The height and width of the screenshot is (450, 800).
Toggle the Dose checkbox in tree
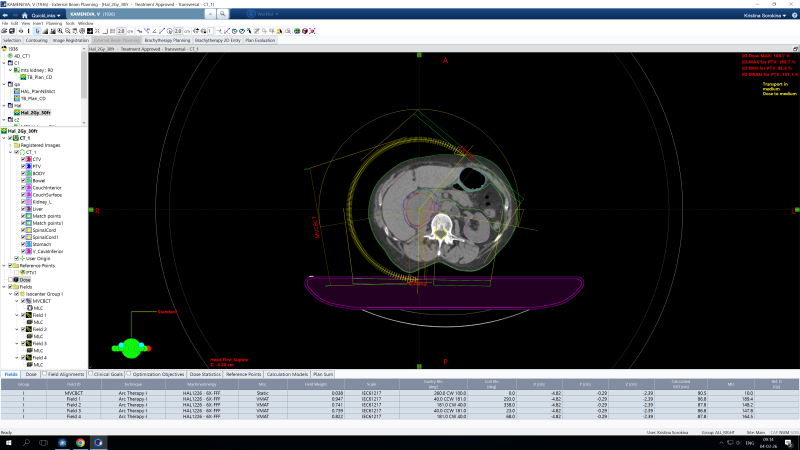(x=10, y=279)
